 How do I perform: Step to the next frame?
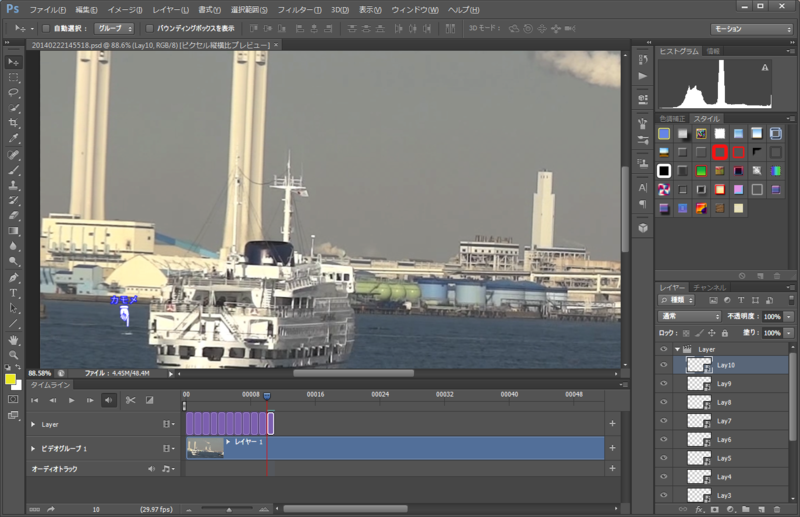[x=90, y=400]
